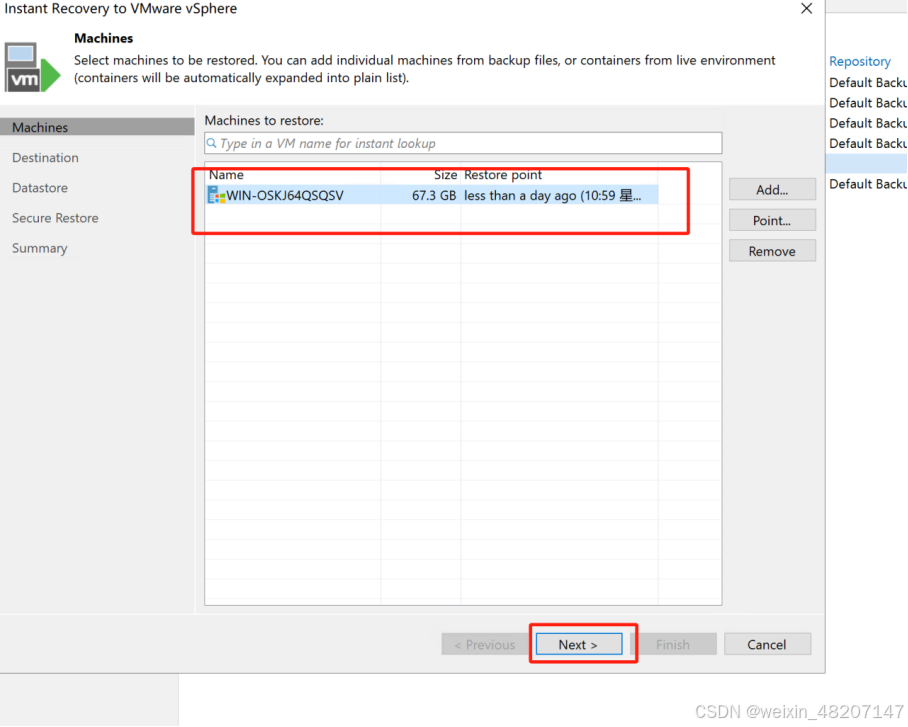Click the Point... button

772,220
